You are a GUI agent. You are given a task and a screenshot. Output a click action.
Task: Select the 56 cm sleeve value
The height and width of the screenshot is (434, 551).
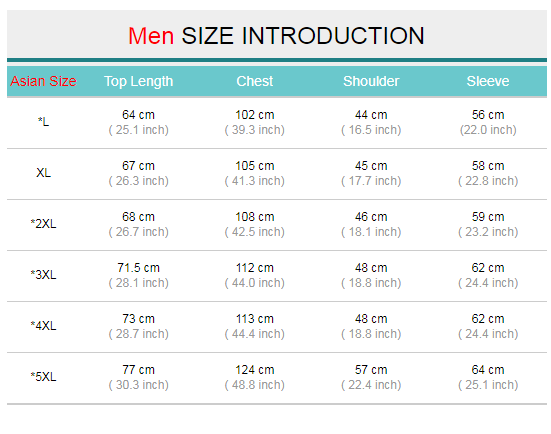(488, 115)
